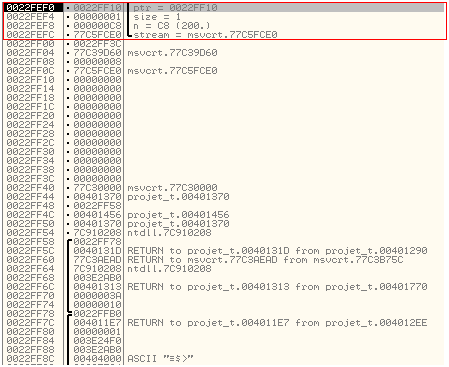Select the highlighted stack address 0022FEF0
The height and width of the screenshot is (367, 449).
pyautogui.click(x=30, y=8)
